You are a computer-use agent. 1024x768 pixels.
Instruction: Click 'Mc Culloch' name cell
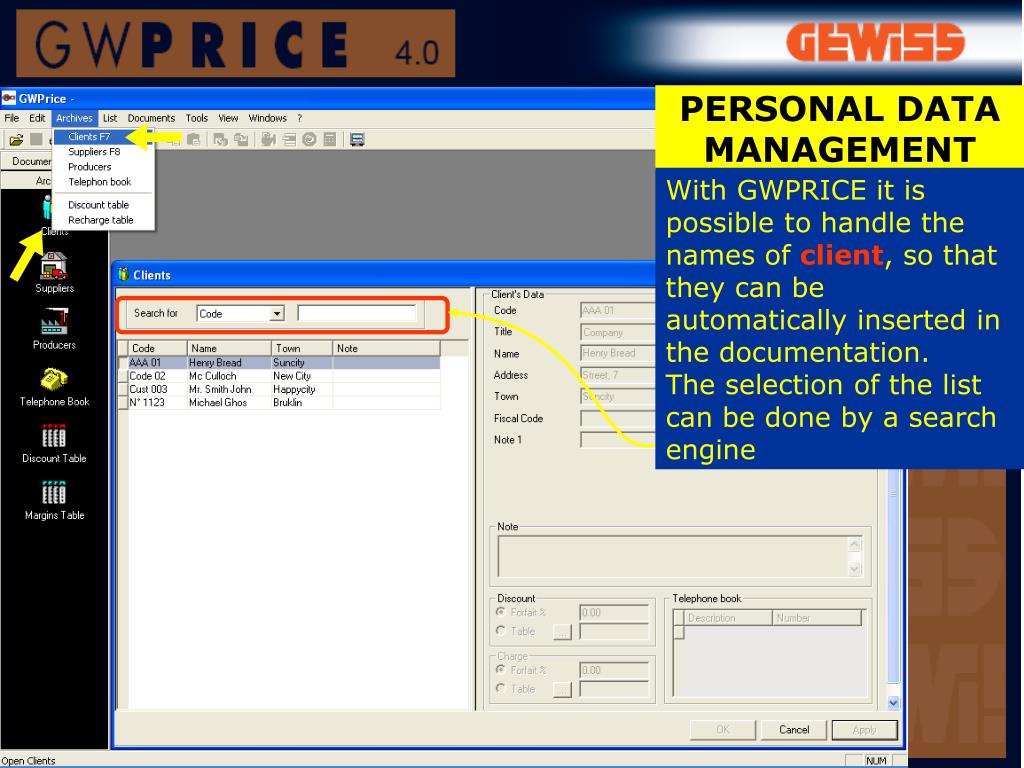229,376
